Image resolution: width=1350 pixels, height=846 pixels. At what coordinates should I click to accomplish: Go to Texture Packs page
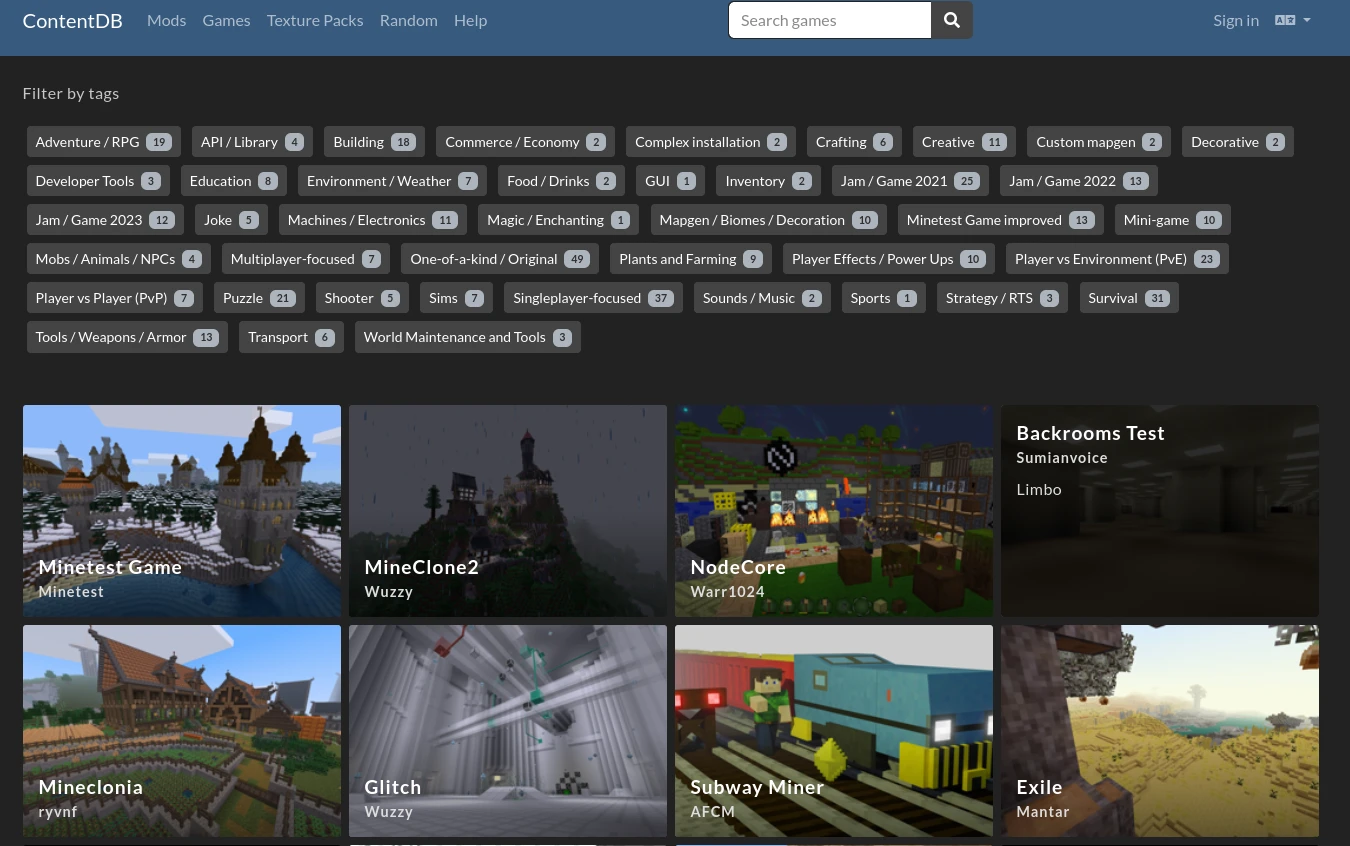click(x=315, y=20)
